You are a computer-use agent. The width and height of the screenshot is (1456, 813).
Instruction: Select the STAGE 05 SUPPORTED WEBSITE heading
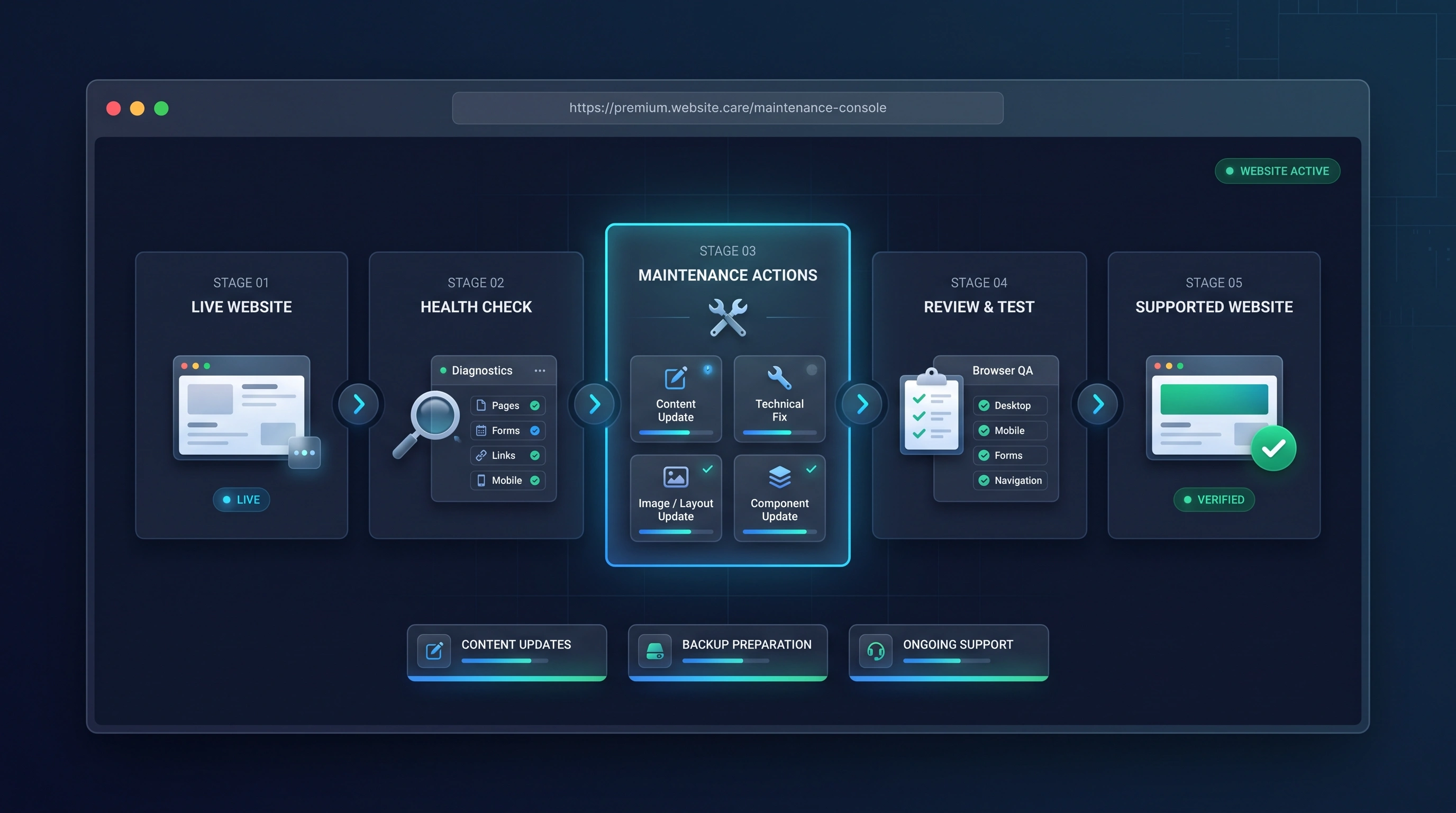point(1214,295)
